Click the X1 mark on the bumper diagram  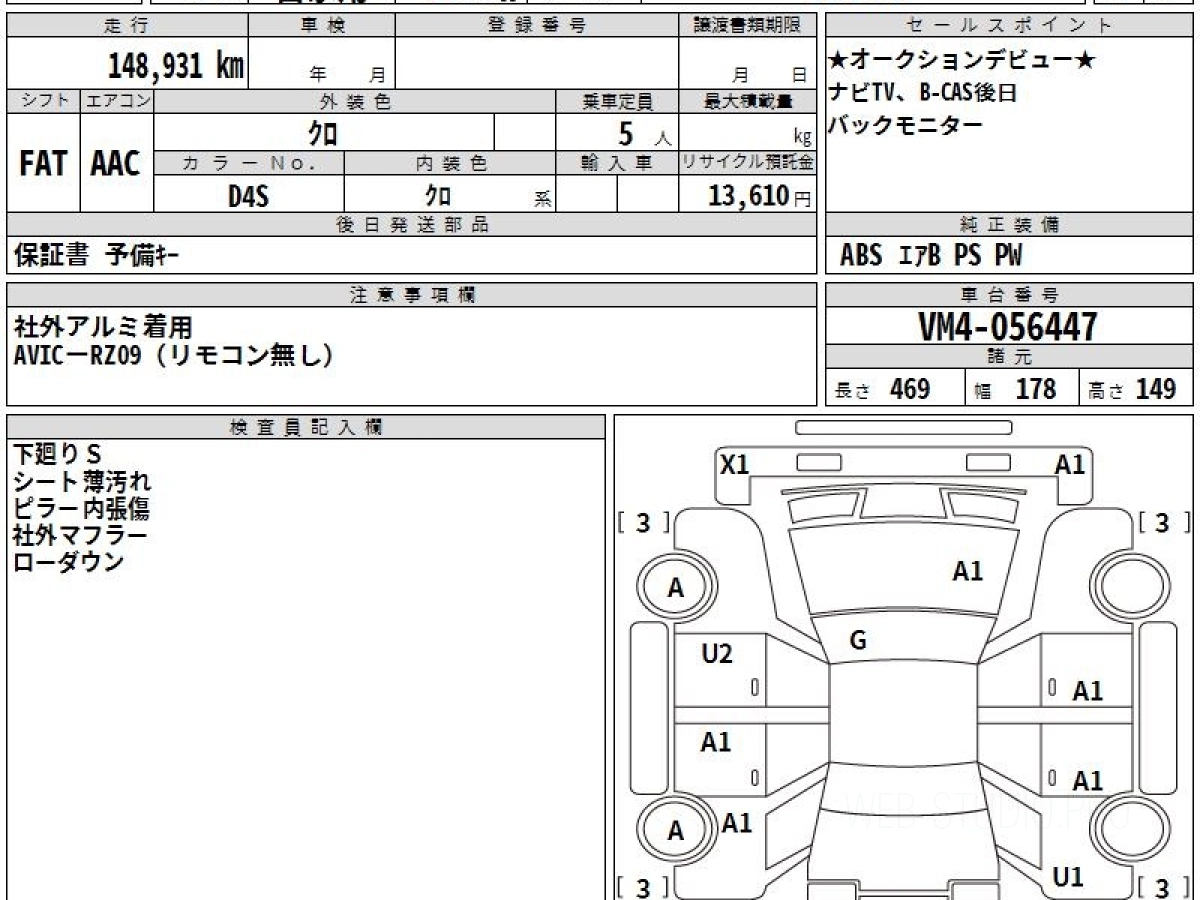[734, 464]
